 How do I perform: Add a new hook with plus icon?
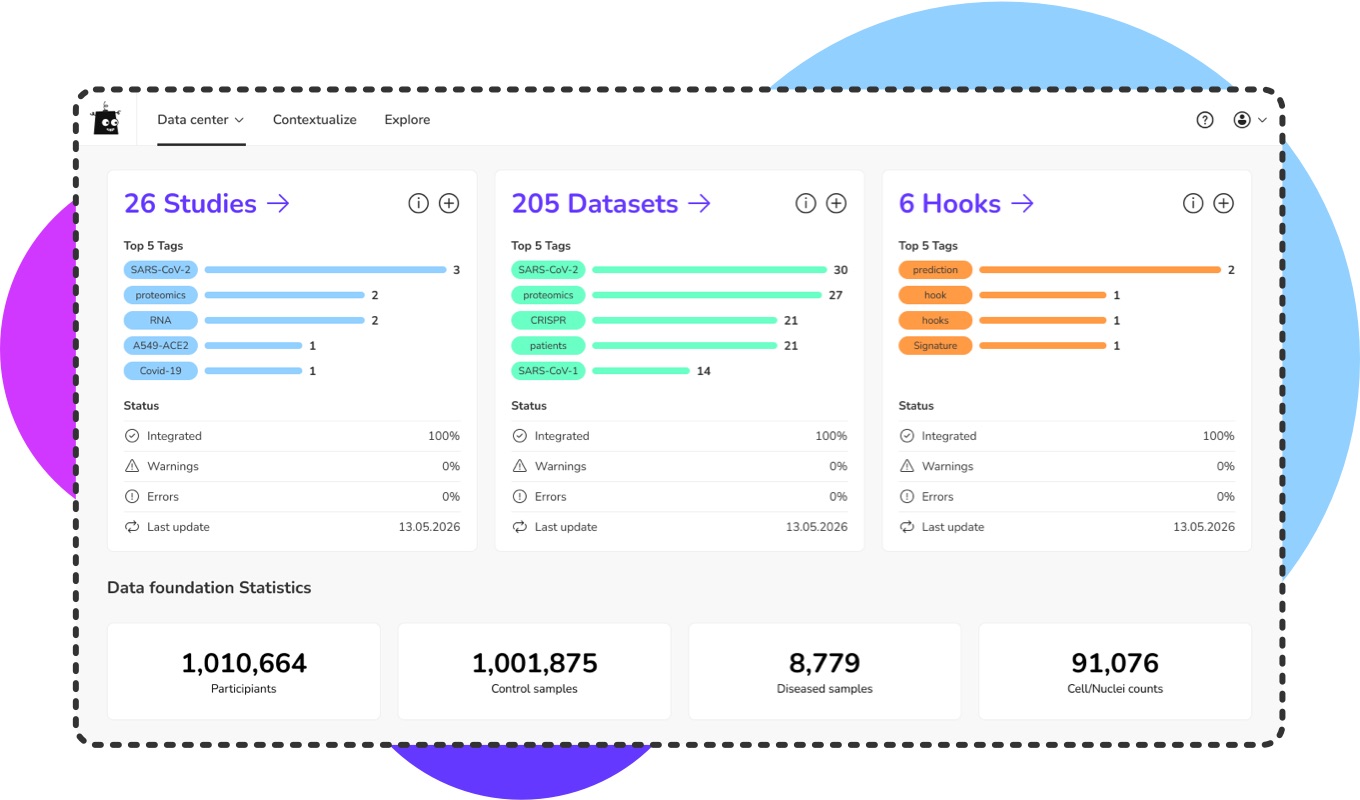click(1223, 203)
